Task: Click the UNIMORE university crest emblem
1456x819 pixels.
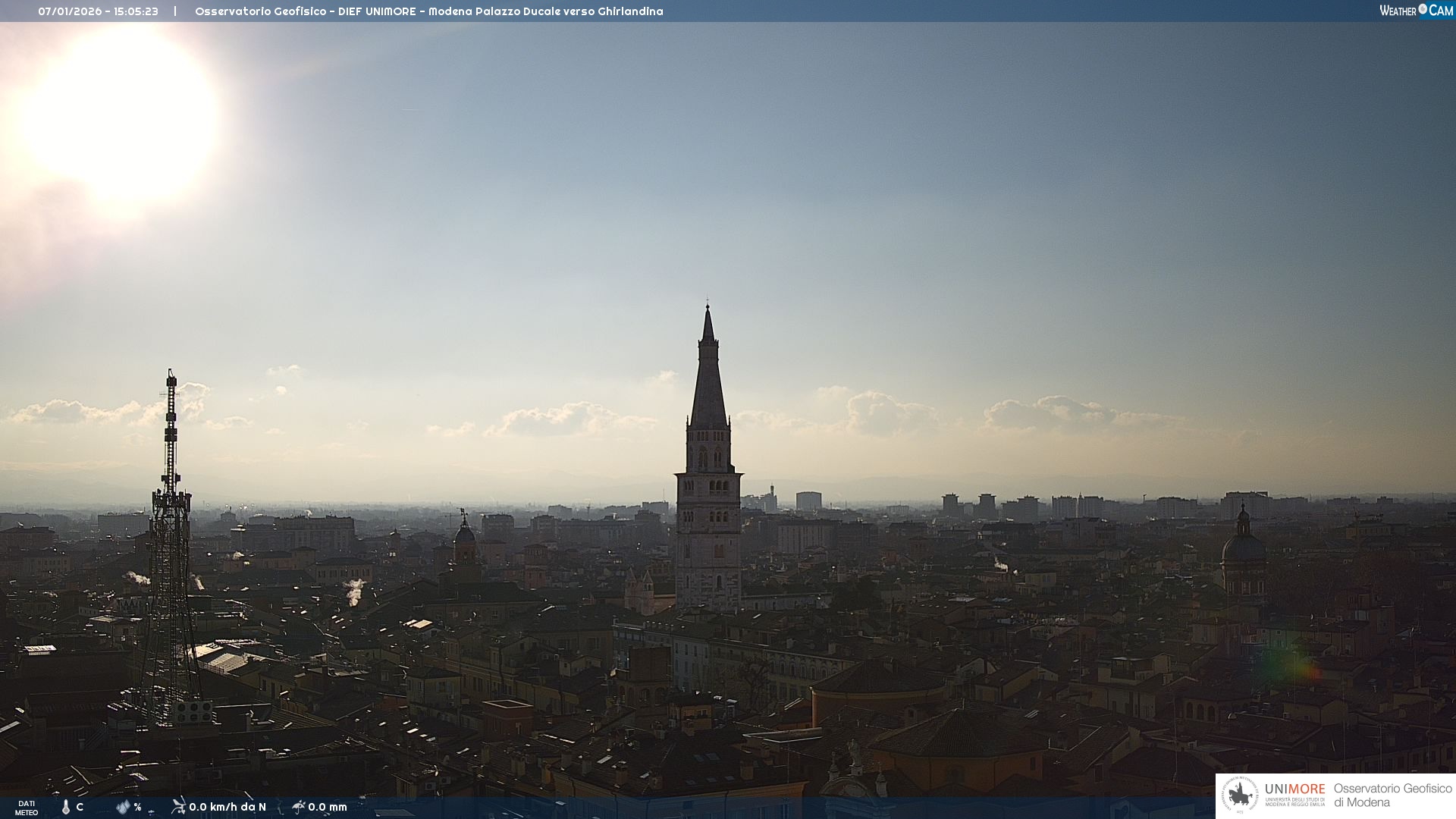Action: 1240,795
